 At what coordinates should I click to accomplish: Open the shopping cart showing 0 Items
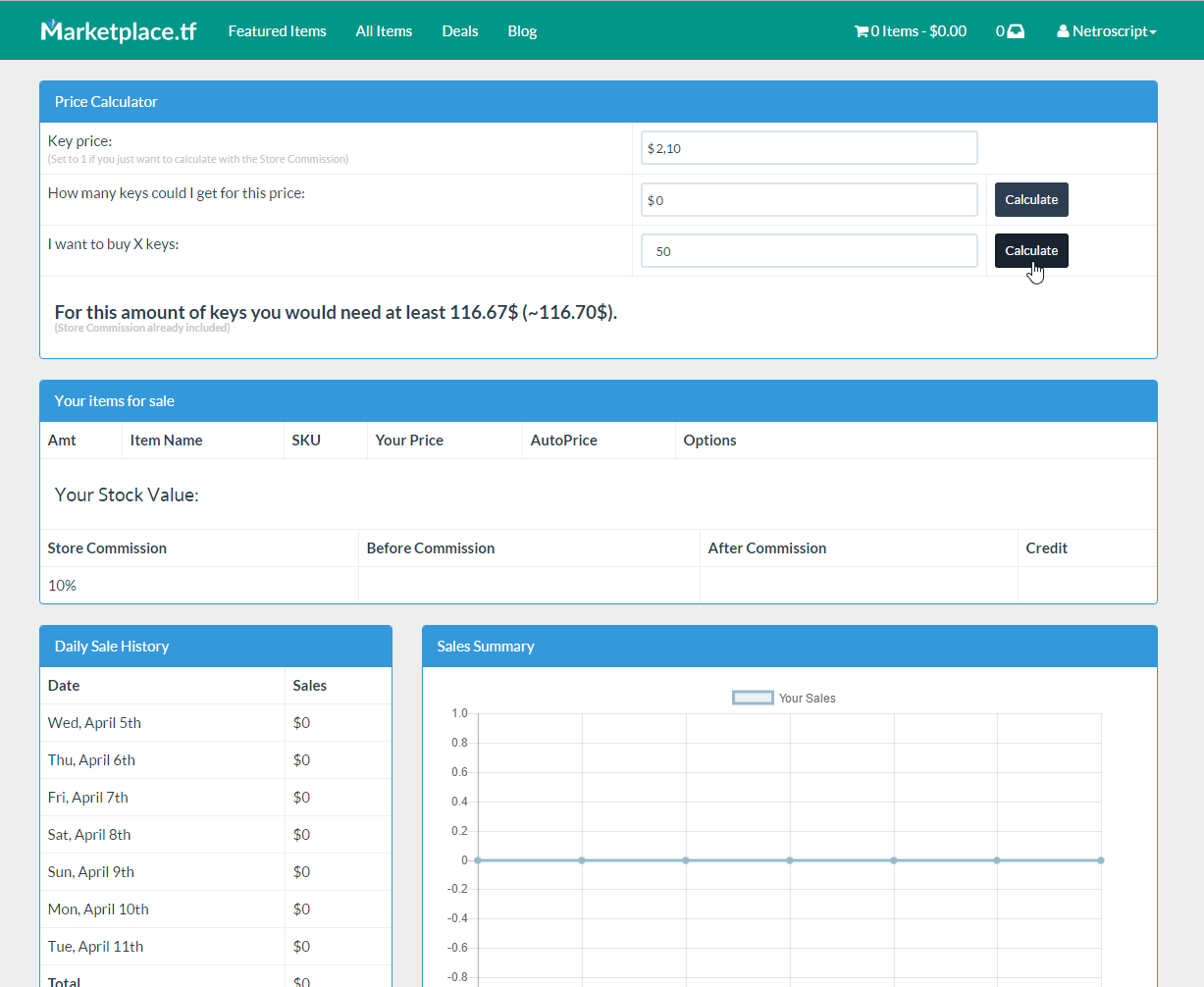click(909, 30)
